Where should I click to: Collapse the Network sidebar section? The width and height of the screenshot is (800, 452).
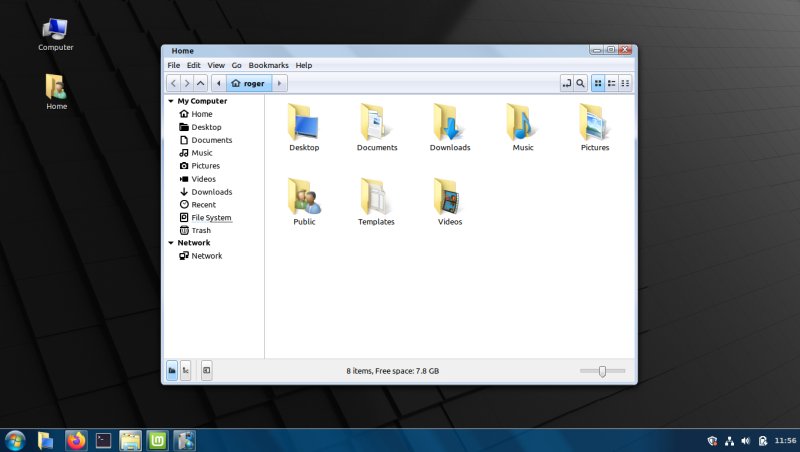tap(171, 243)
